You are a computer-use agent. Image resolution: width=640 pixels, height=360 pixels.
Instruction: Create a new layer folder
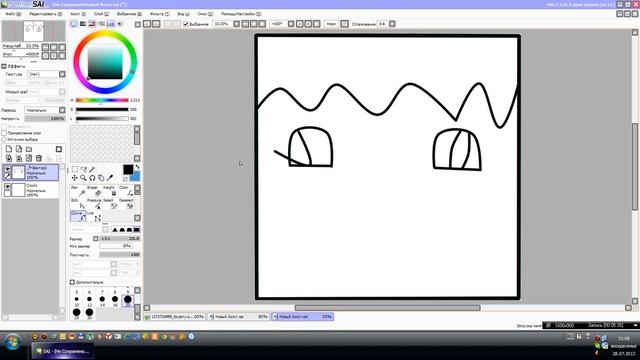29,149
